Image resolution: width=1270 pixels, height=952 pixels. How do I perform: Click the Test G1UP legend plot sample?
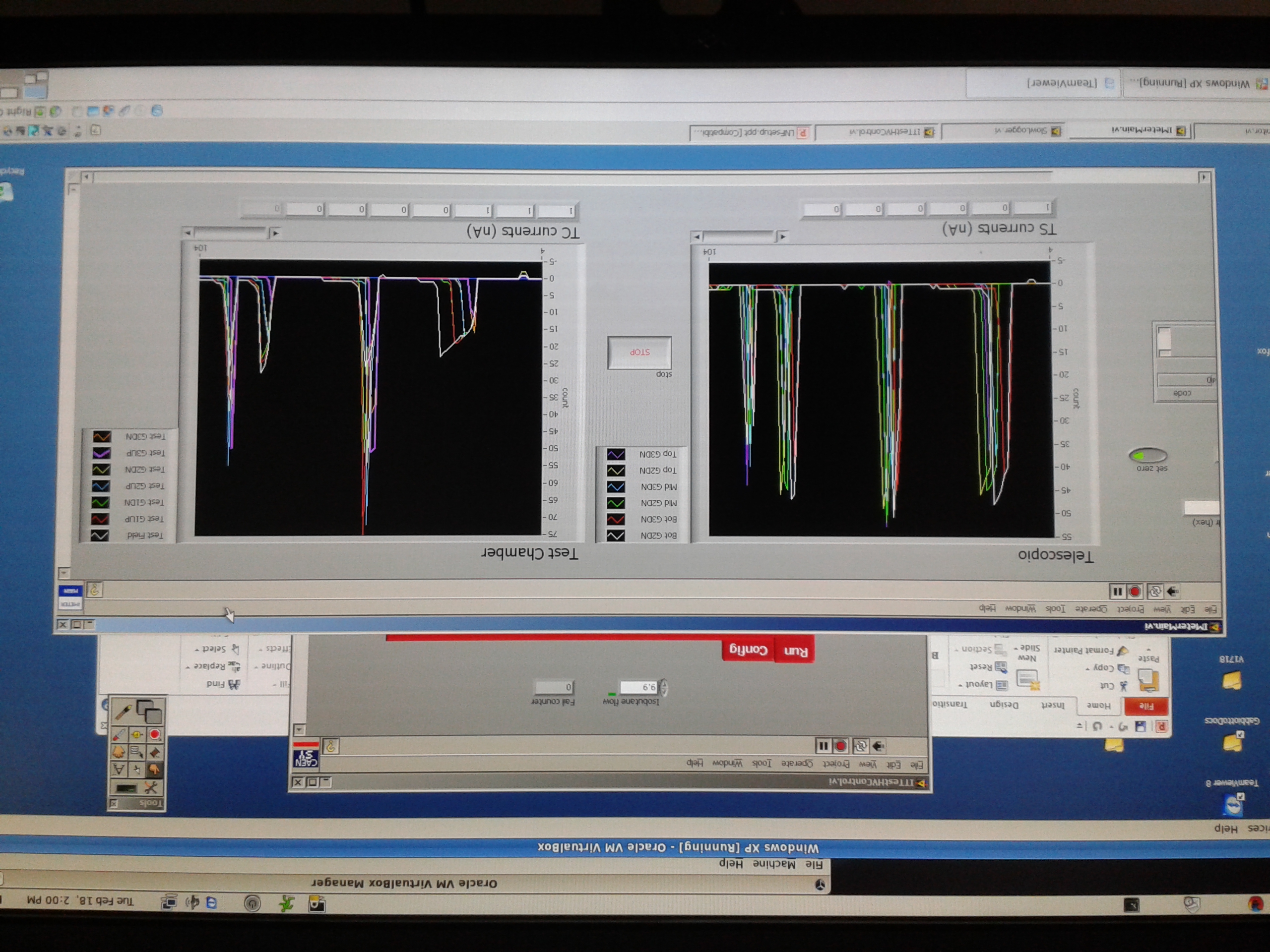pyautogui.click(x=100, y=519)
